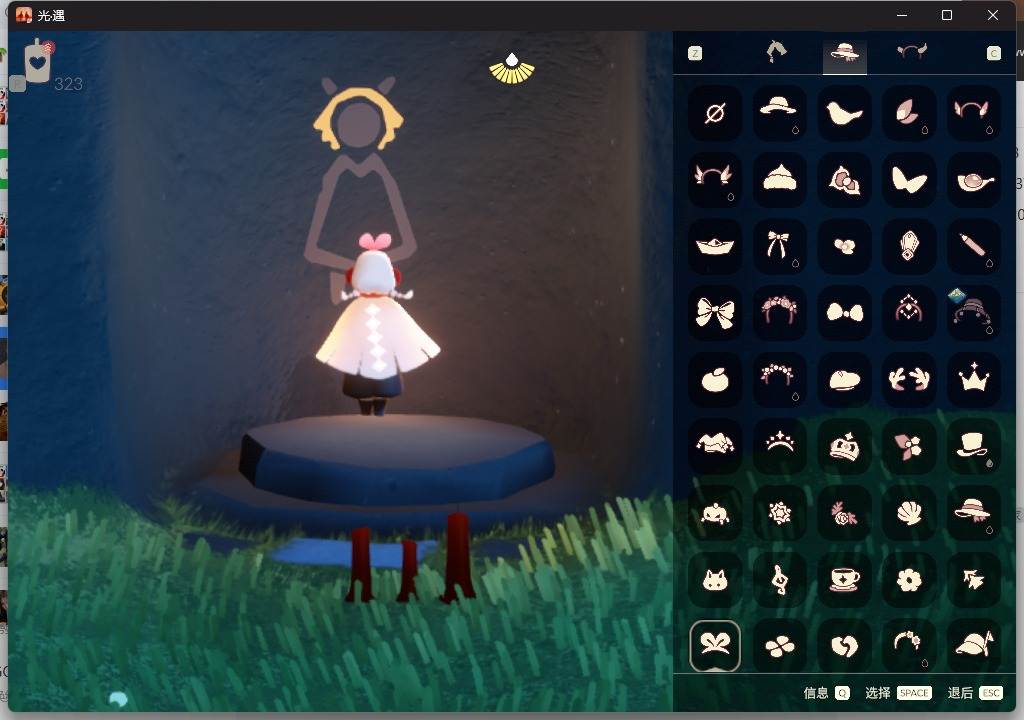1024x720 pixels.
Task: Click the 退后 ESC back button
Action: tap(974, 693)
